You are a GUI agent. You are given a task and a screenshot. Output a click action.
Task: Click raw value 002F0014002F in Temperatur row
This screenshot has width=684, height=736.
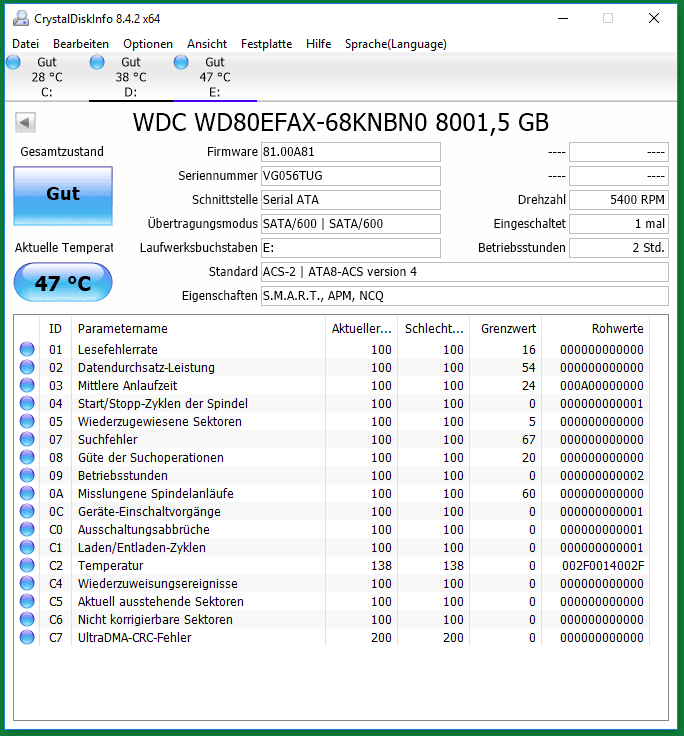603,566
